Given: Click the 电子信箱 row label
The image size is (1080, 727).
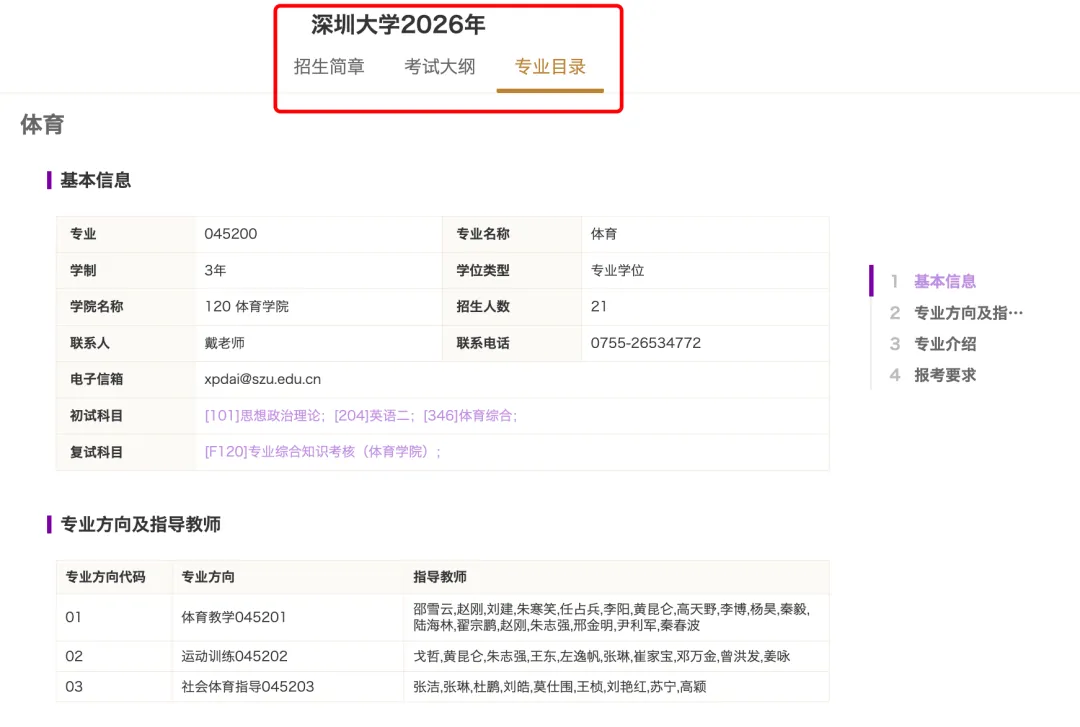Looking at the screenshot, I should tap(96, 379).
